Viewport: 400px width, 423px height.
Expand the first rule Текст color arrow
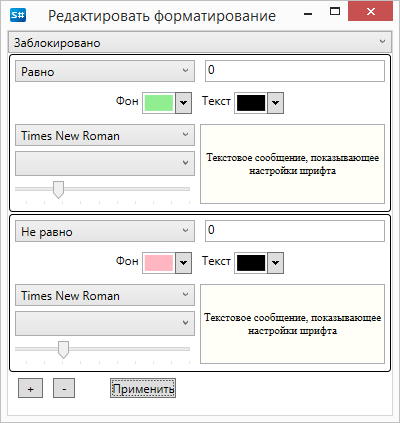tap(275, 103)
